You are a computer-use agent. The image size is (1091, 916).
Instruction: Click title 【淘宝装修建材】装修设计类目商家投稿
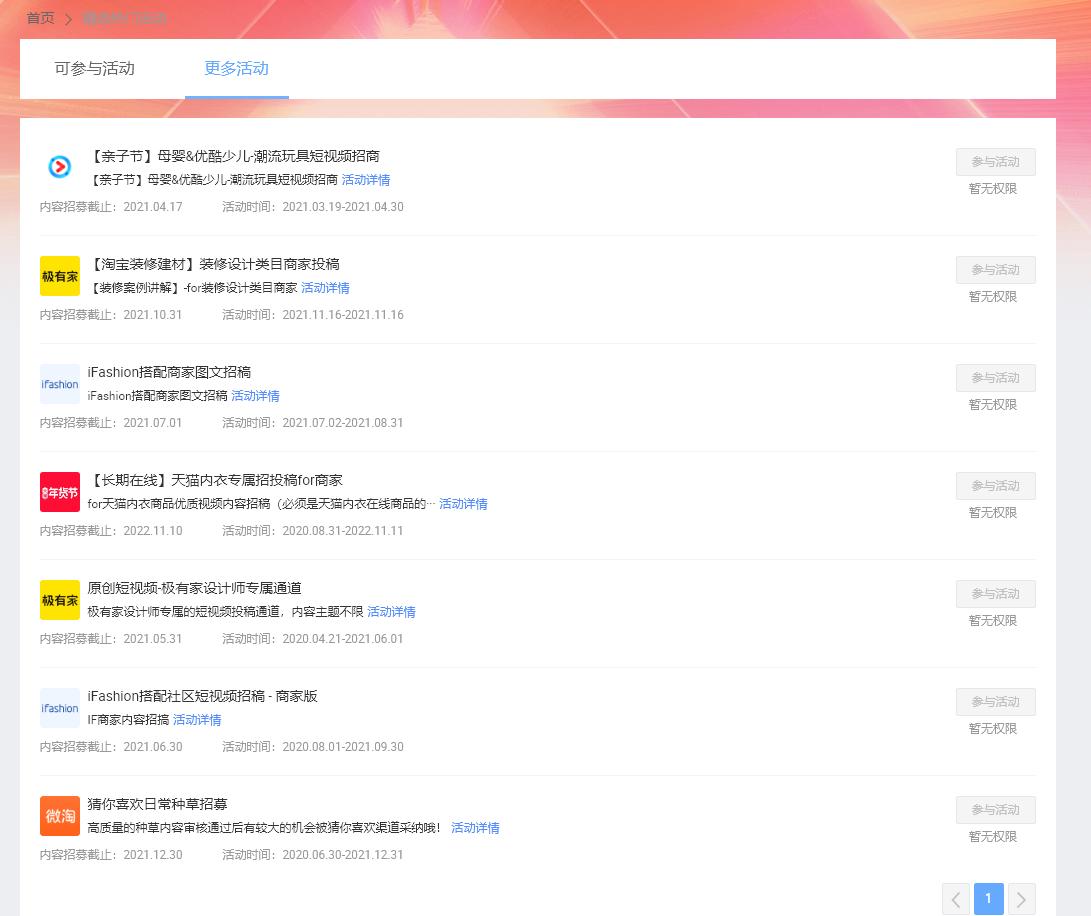click(x=214, y=264)
